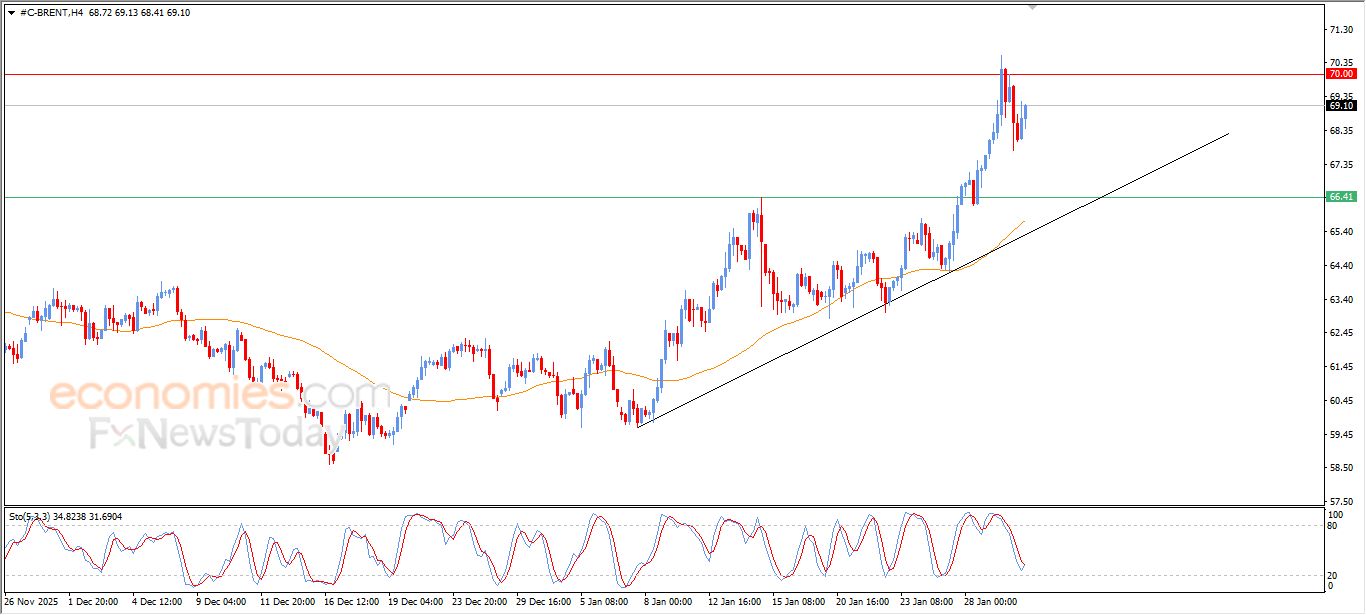Click the 28 Jan 00:00 time label
1366x615 pixels.
pyautogui.click(x=990, y=602)
